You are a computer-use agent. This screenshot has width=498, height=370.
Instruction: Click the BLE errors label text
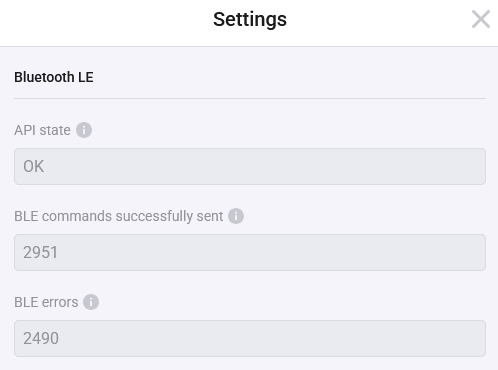pyautogui.click(x=46, y=302)
